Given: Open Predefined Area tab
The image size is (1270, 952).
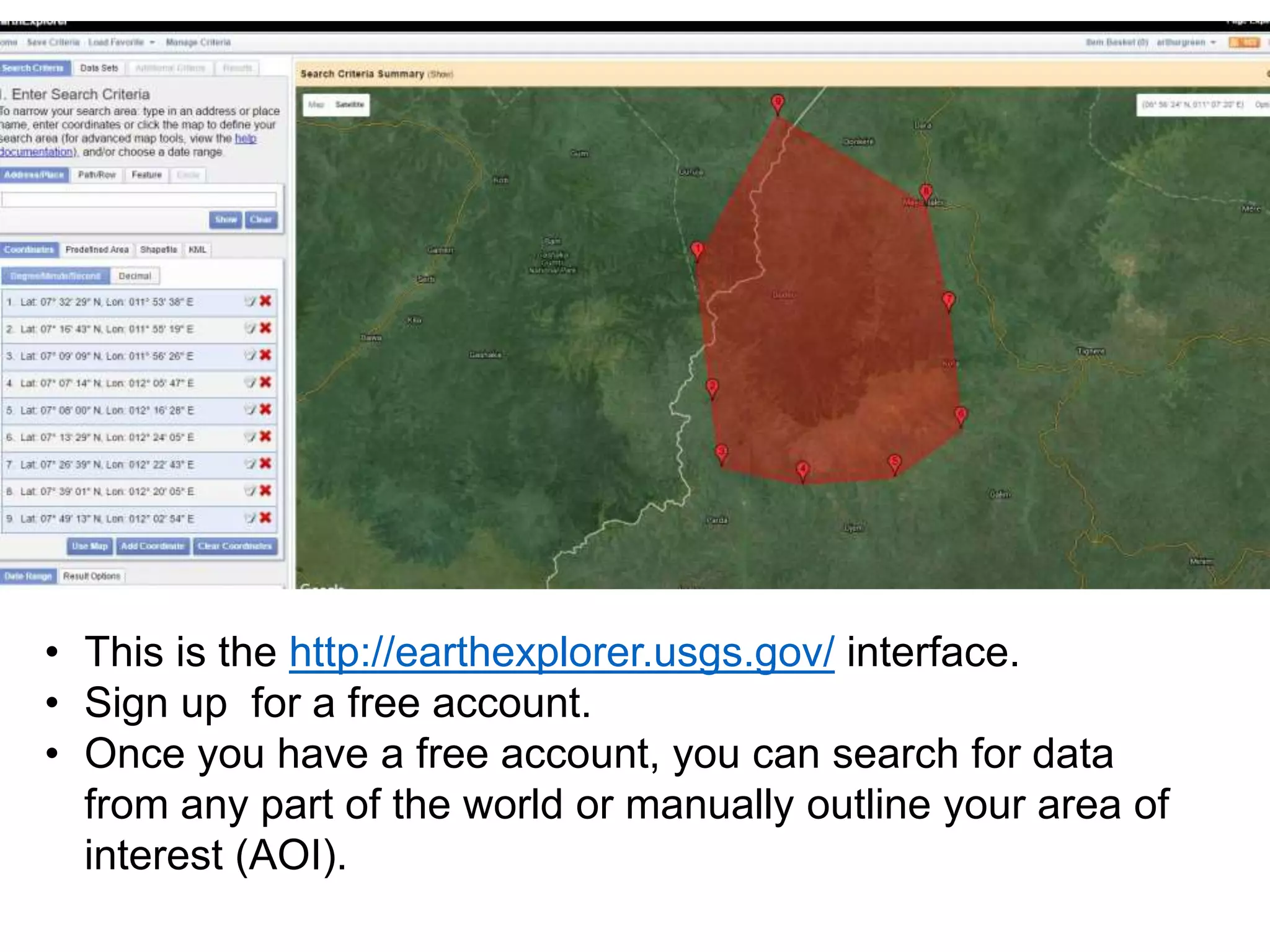Looking at the screenshot, I should [97, 250].
